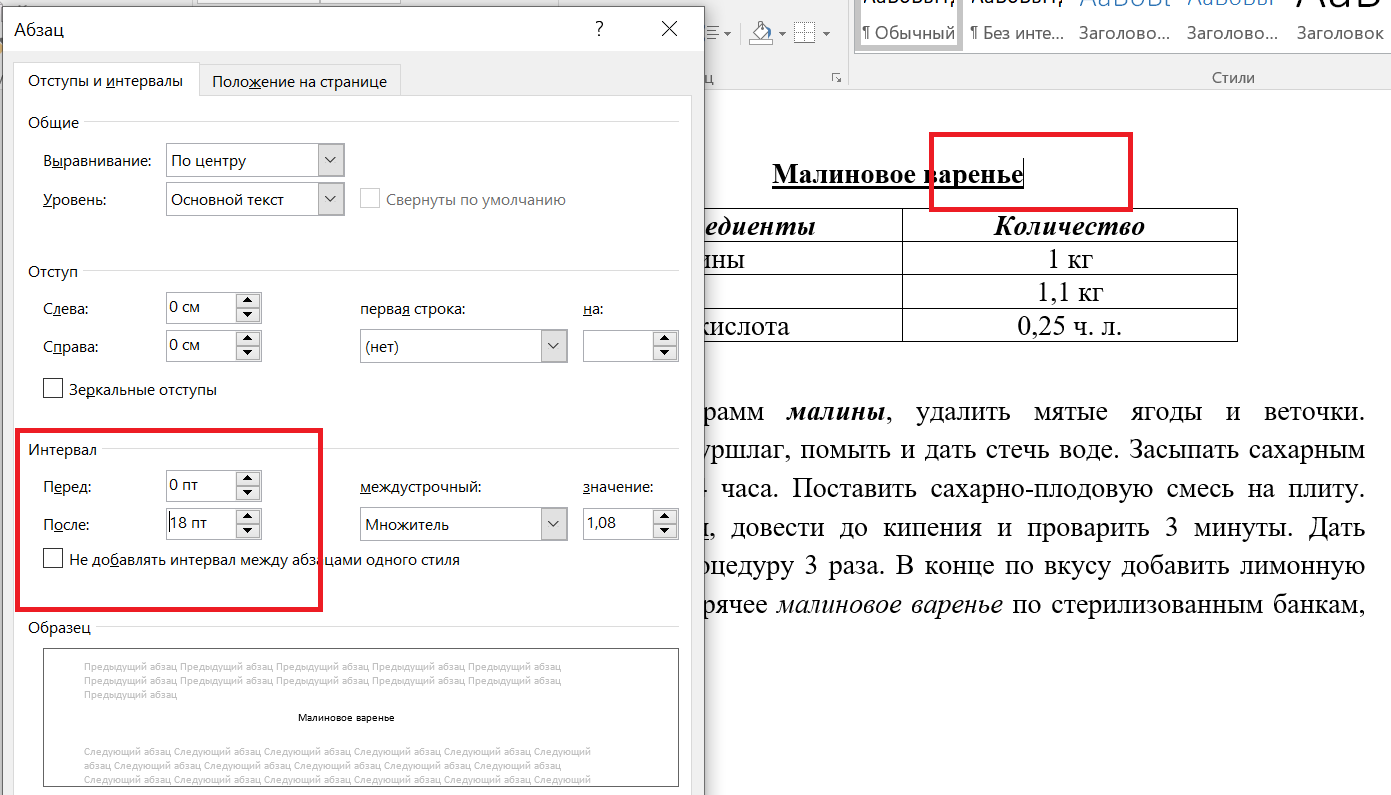Select the Заголовок style with large black preview

[1340, 25]
